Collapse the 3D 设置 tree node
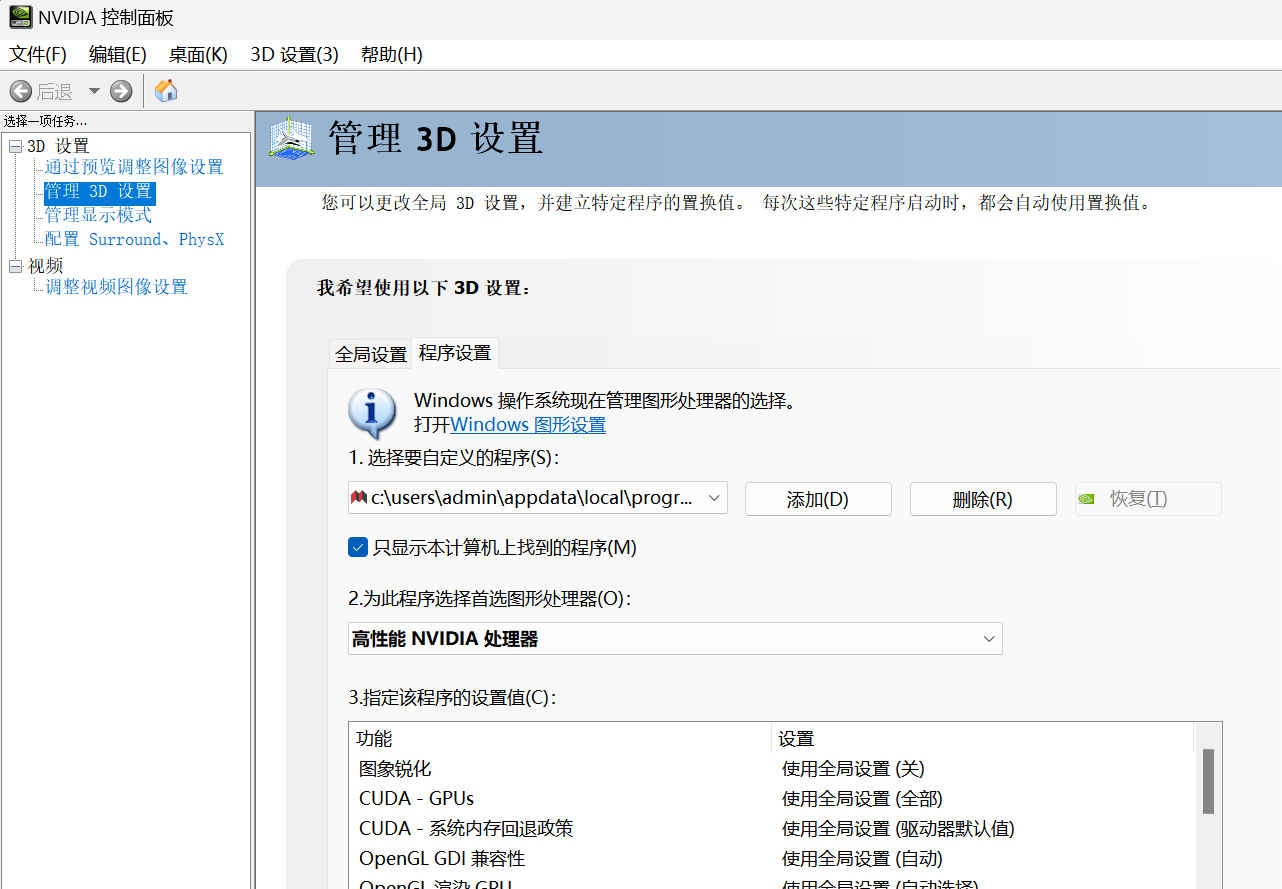This screenshot has width=1282, height=889. pos(15,147)
